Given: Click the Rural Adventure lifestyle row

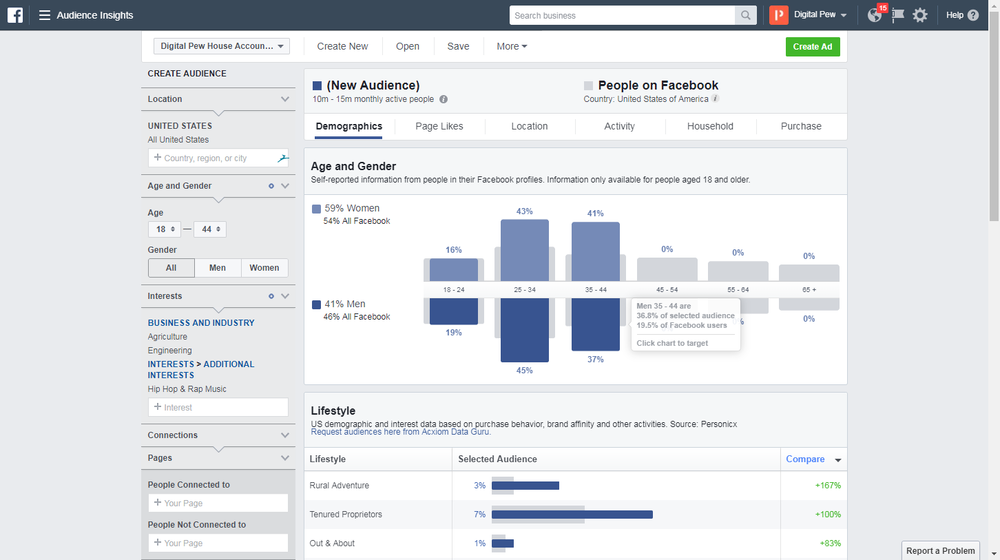Looking at the screenshot, I should (x=575, y=485).
